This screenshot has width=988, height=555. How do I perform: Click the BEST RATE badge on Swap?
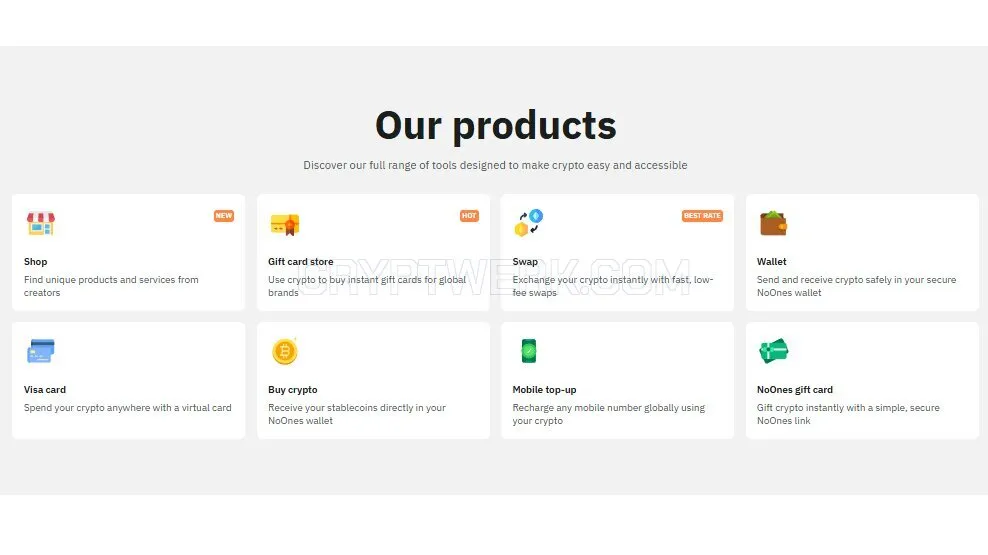click(x=702, y=215)
